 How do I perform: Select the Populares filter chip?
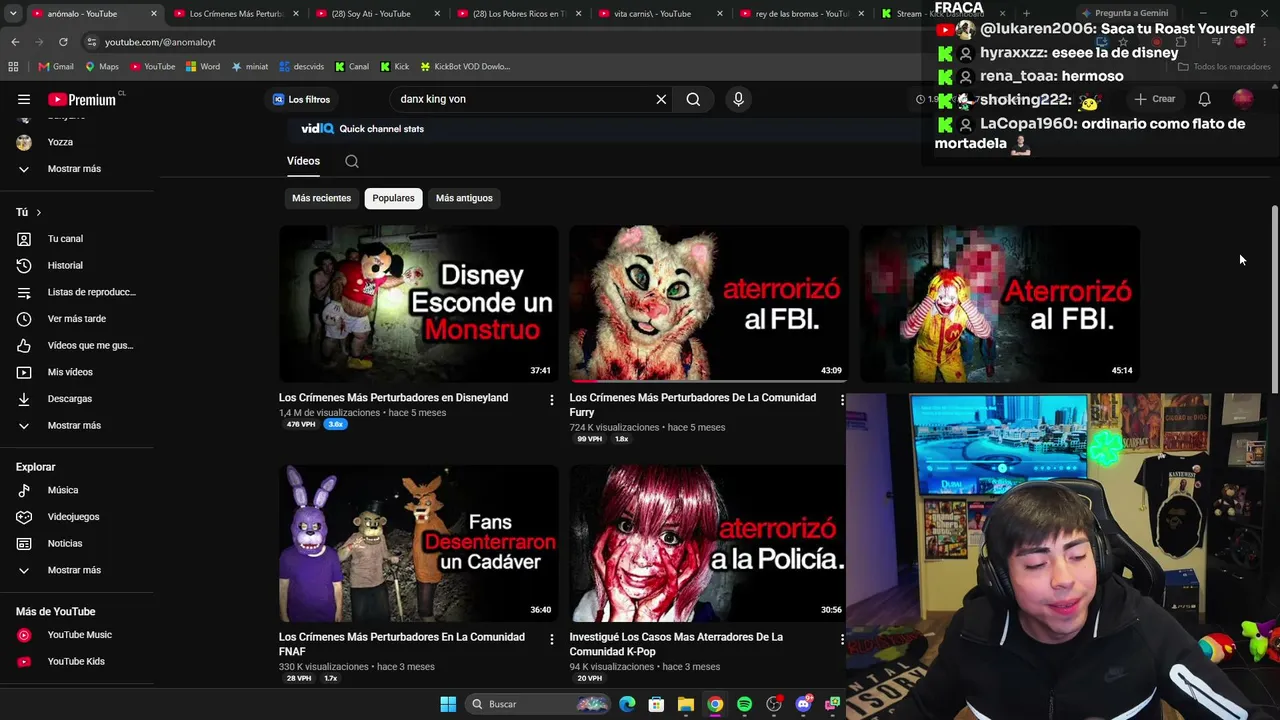click(x=393, y=198)
